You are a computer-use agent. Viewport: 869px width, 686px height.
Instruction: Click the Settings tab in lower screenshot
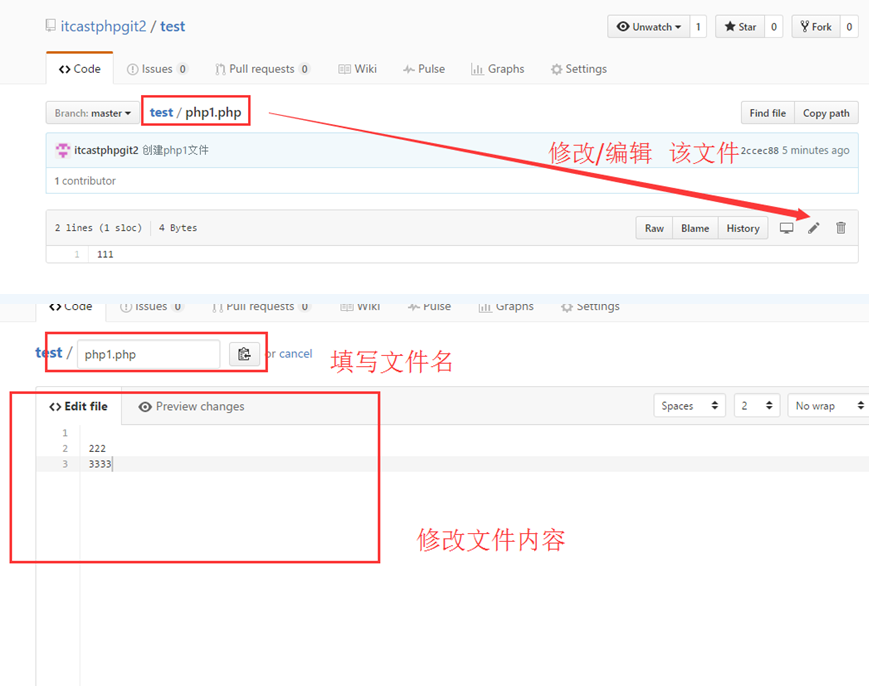click(x=590, y=306)
